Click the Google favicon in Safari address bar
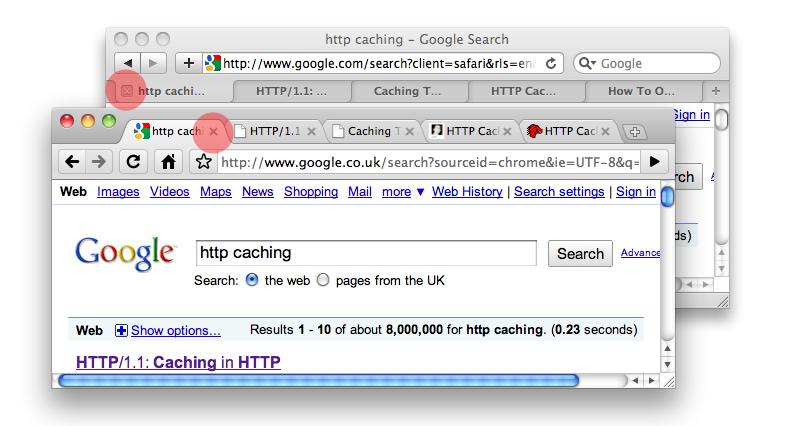Image resolution: width=789 pixels, height=426 pixels. 213,63
